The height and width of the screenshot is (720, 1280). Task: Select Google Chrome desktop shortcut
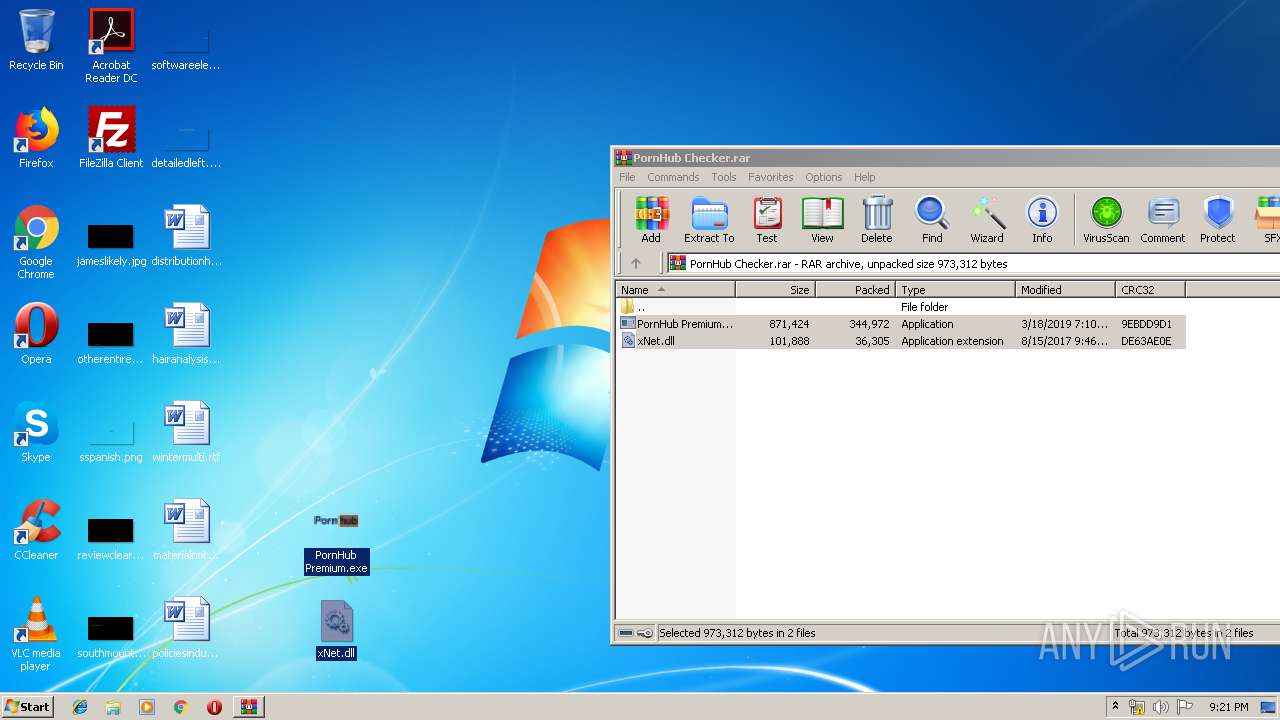(36, 242)
